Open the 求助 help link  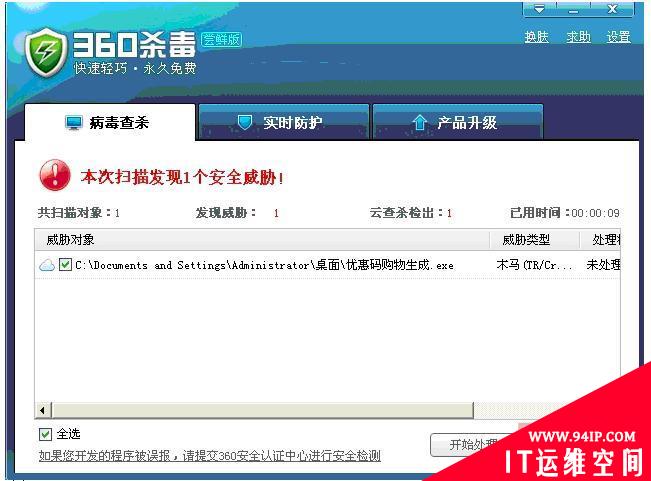pos(578,37)
